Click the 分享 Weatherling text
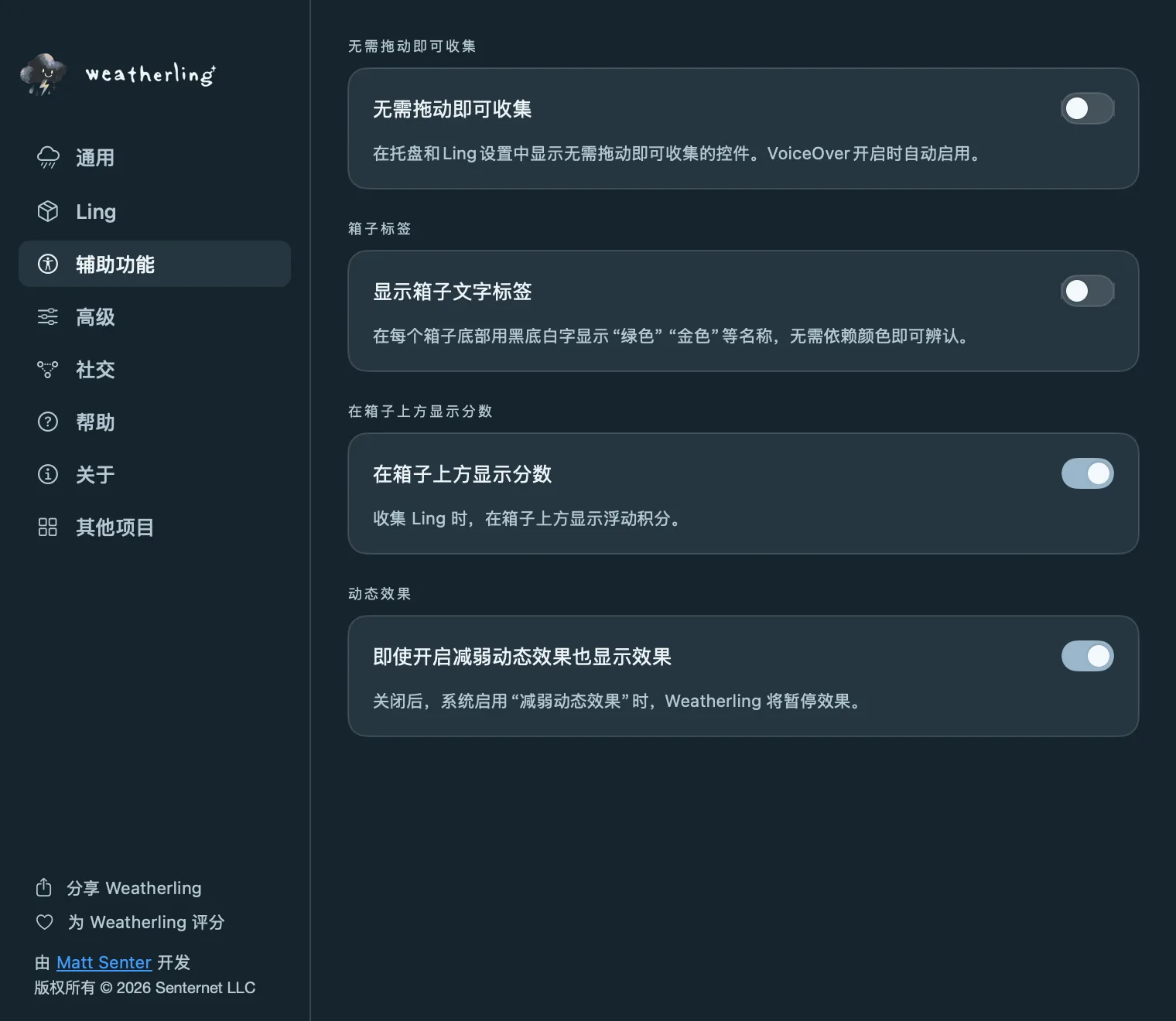Viewport: 1176px width, 1021px height. (134, 888)
